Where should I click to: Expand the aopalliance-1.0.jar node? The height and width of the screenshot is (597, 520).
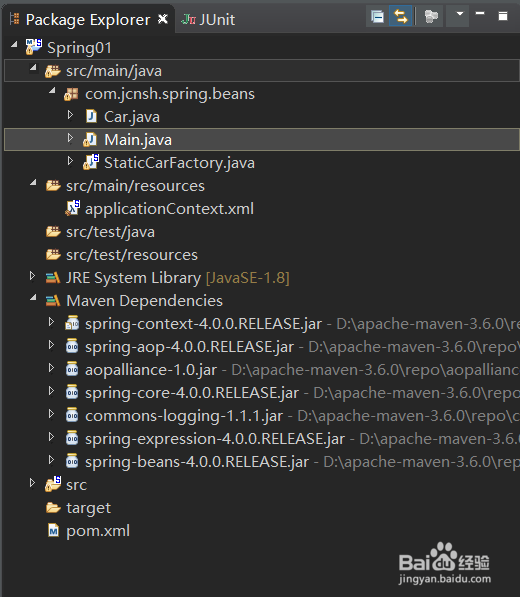pos(51,367)
